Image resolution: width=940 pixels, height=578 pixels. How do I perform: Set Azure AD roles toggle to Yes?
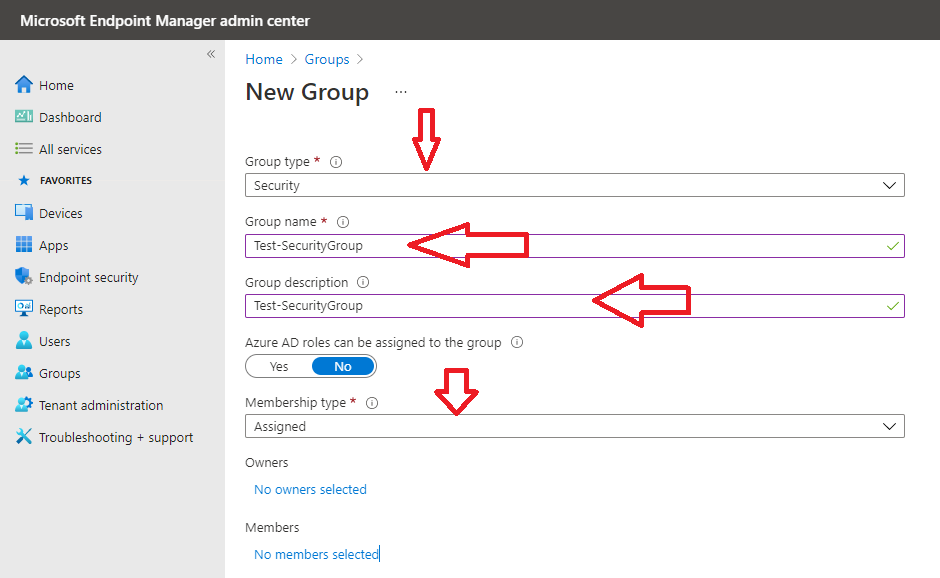279,366
